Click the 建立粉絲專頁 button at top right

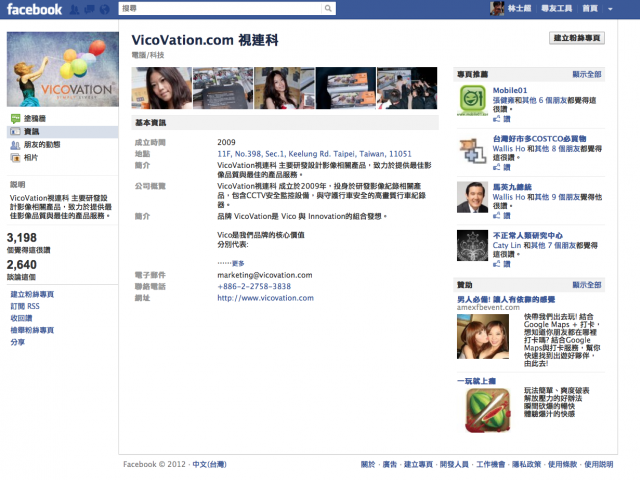[577, 38]
